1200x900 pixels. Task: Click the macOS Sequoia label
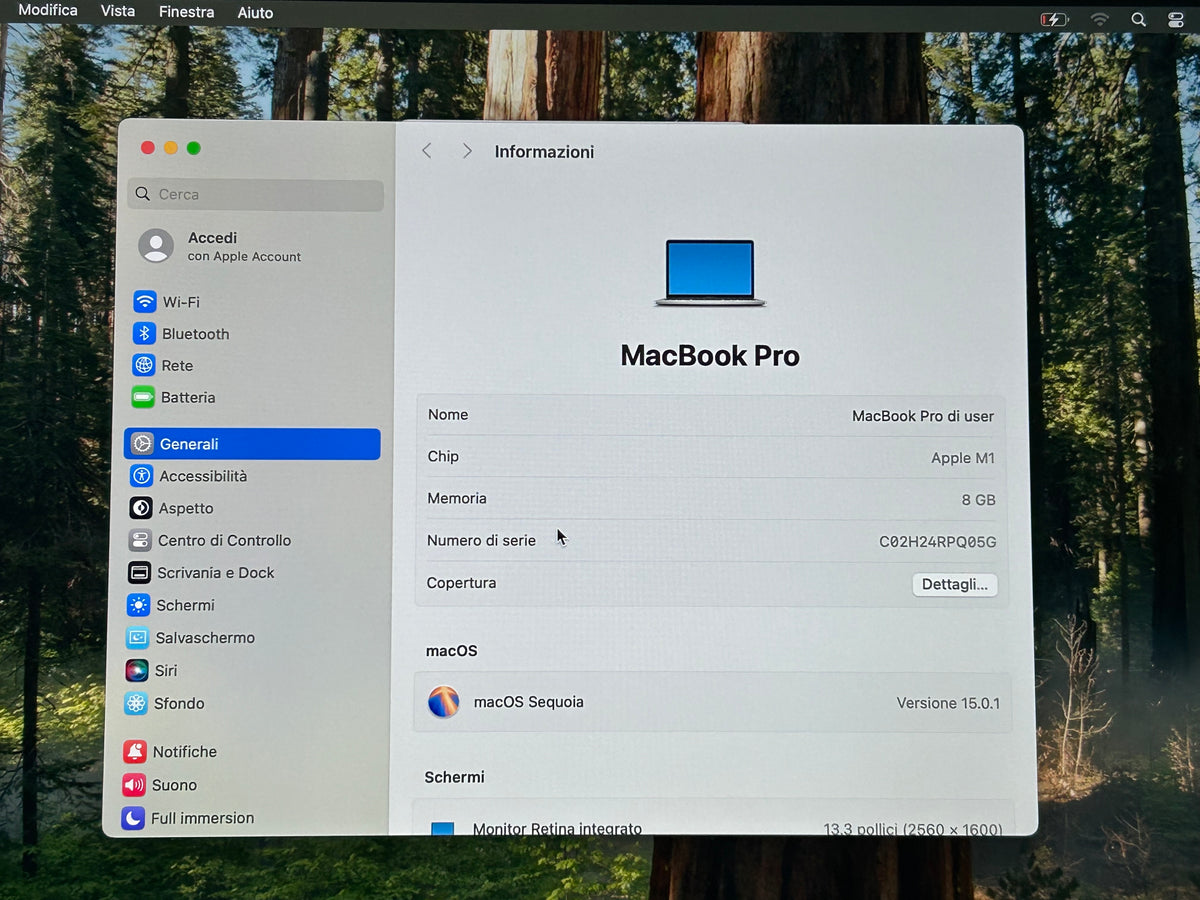[x=529, y=702]
